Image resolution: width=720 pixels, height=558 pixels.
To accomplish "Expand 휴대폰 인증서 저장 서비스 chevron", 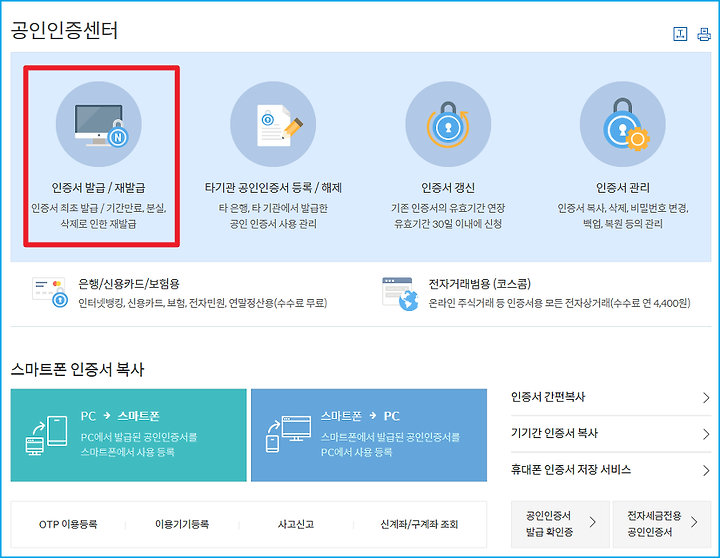I will point(706,470).
